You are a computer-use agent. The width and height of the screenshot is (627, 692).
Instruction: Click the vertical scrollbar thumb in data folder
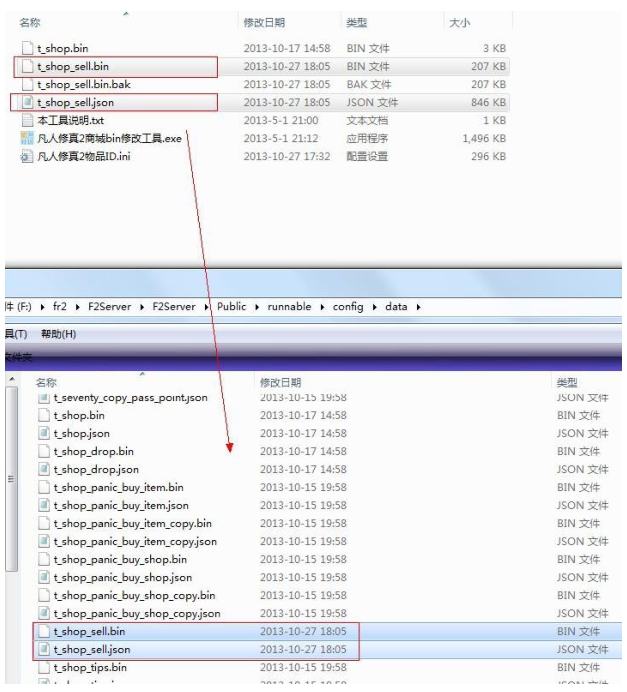[x=11, y=479]
